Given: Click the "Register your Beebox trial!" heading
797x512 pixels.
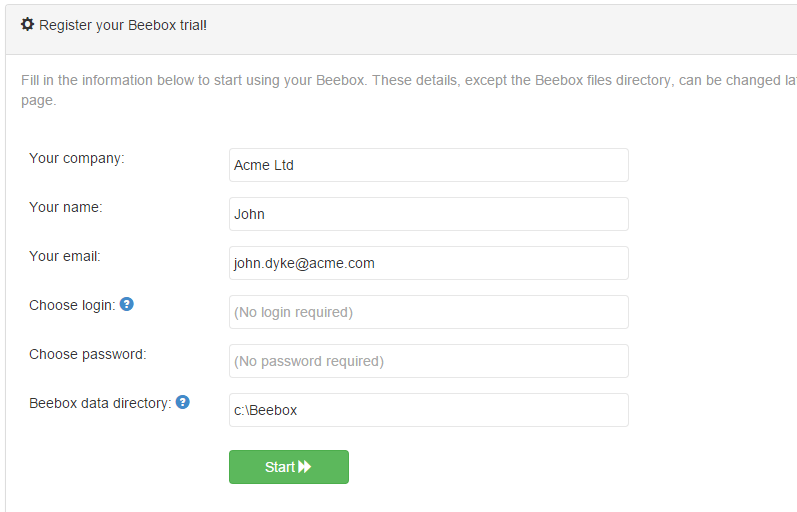Looking at the screenshot, I should pos(123,25).
